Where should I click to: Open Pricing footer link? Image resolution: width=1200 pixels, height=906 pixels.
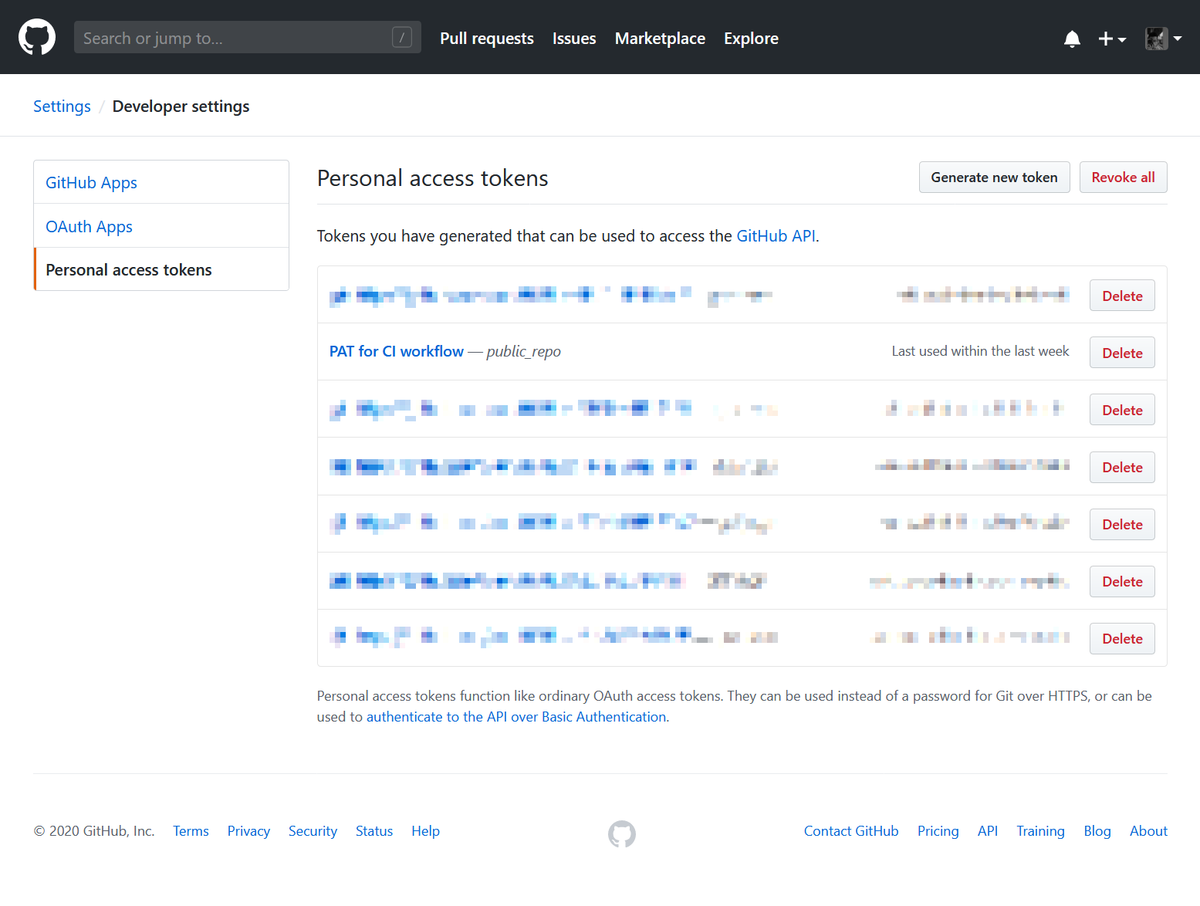[938, 831]
